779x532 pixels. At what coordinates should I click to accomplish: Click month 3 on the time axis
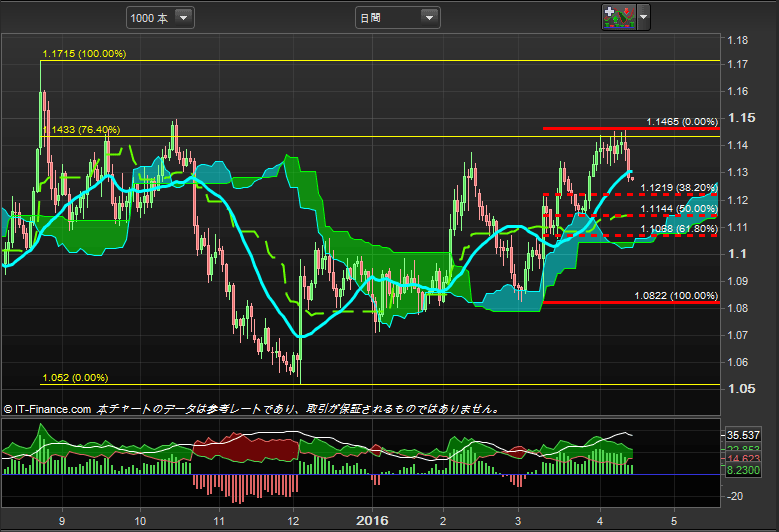(518, 521)
